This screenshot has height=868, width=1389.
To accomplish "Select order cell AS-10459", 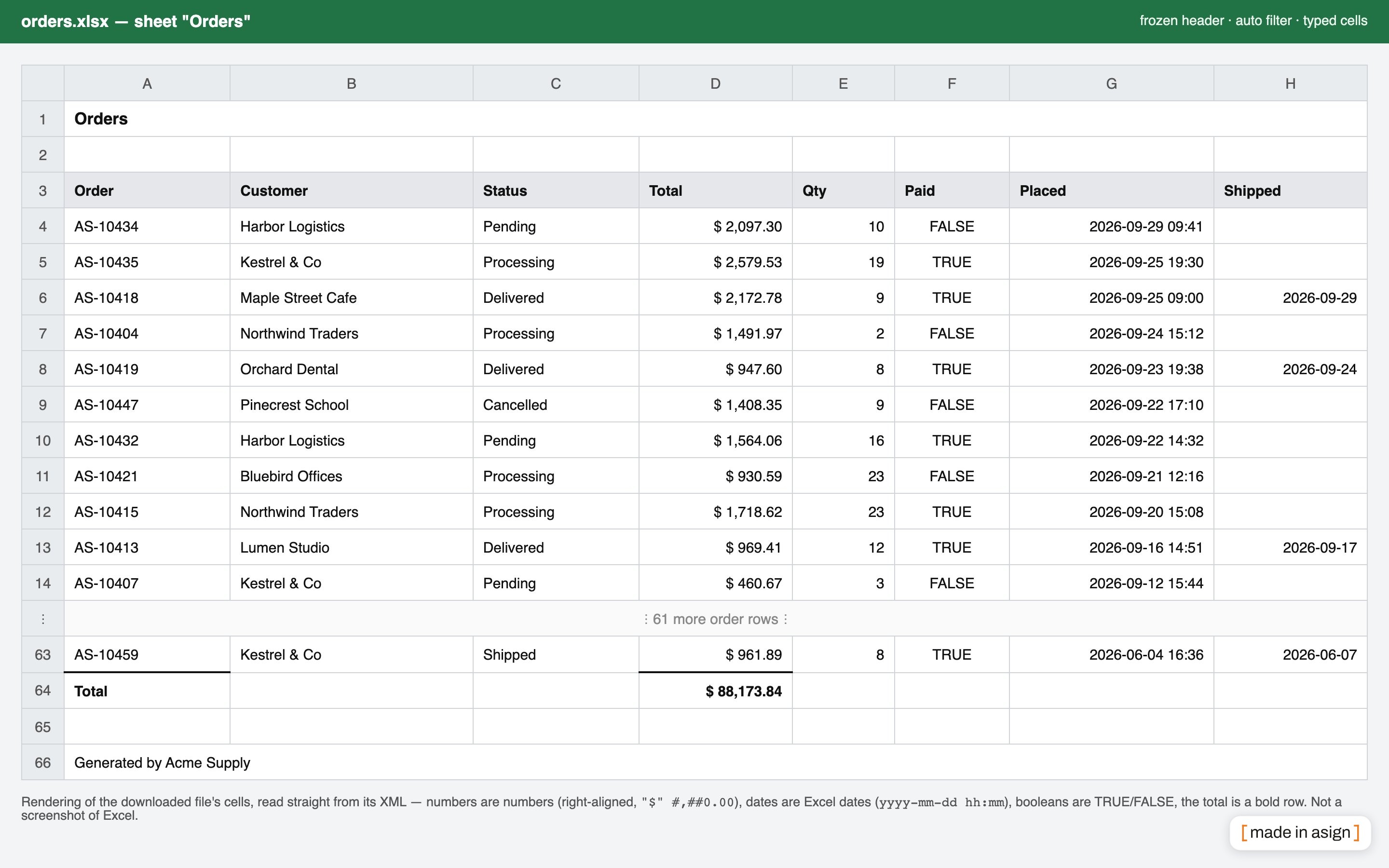I will pos(147,654).
